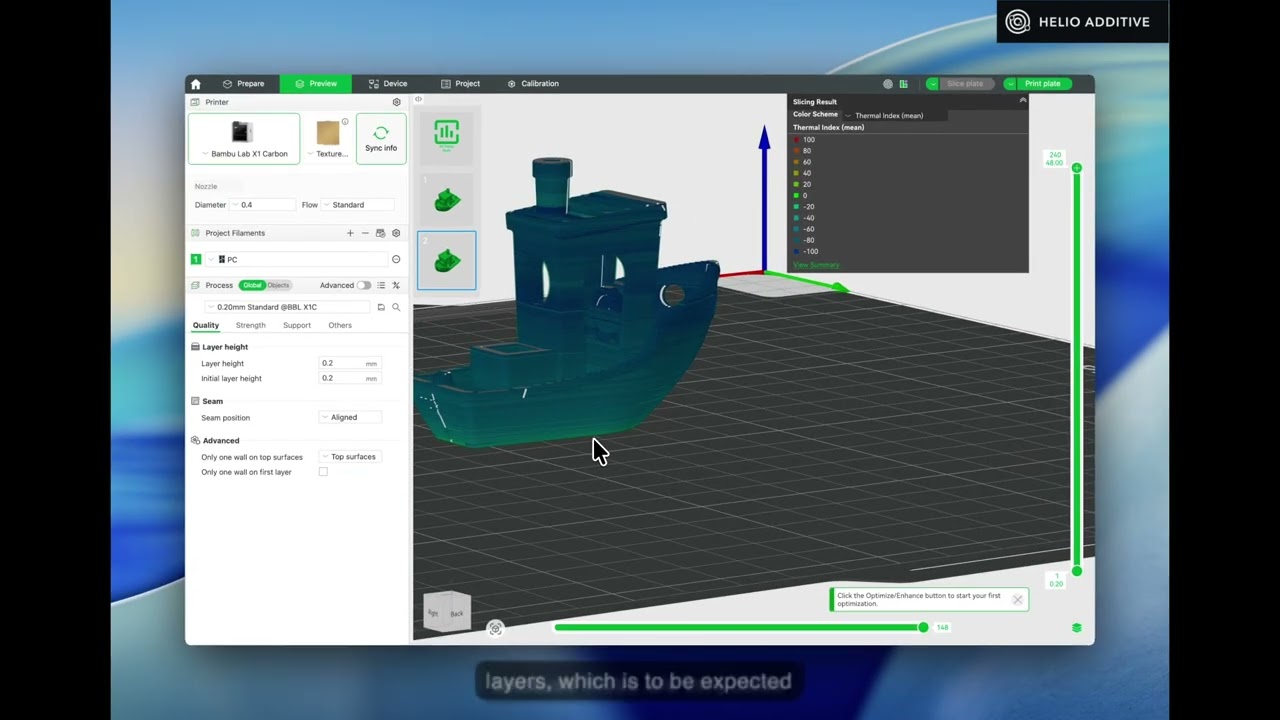Click the Layer height 0.2 field
The image size is (1280, 720).
point(349,363)
